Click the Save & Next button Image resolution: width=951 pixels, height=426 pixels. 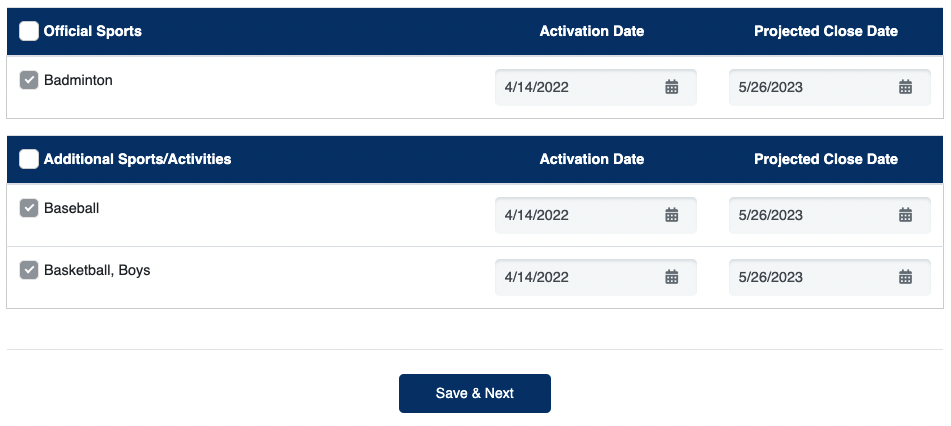click(474, 393)
